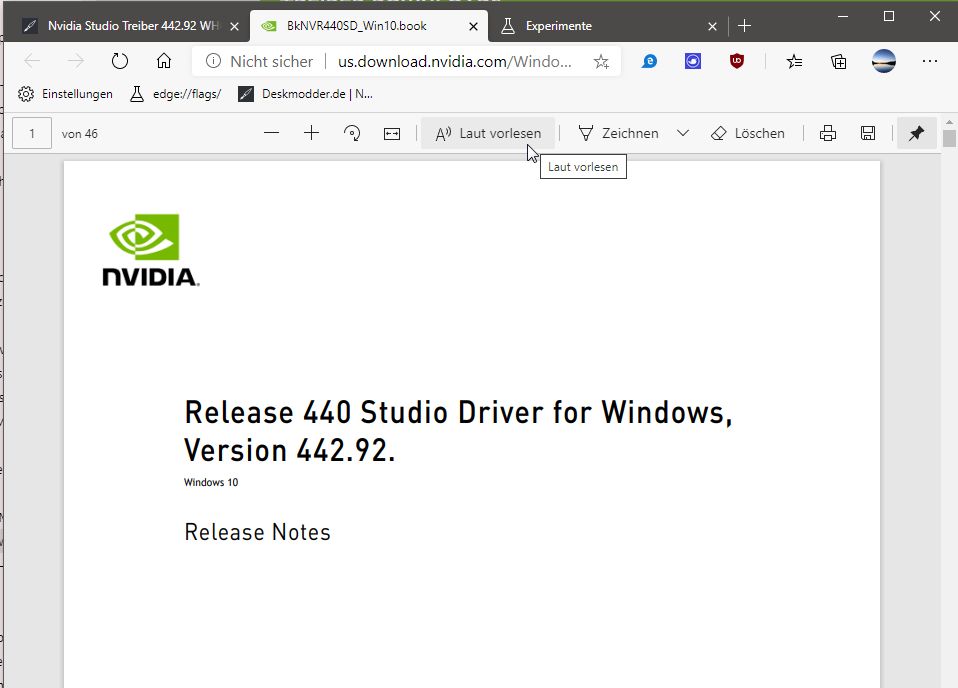Click the blue 'e' extension icon
The width and height of the screenshot is (958, 688).
649,61
